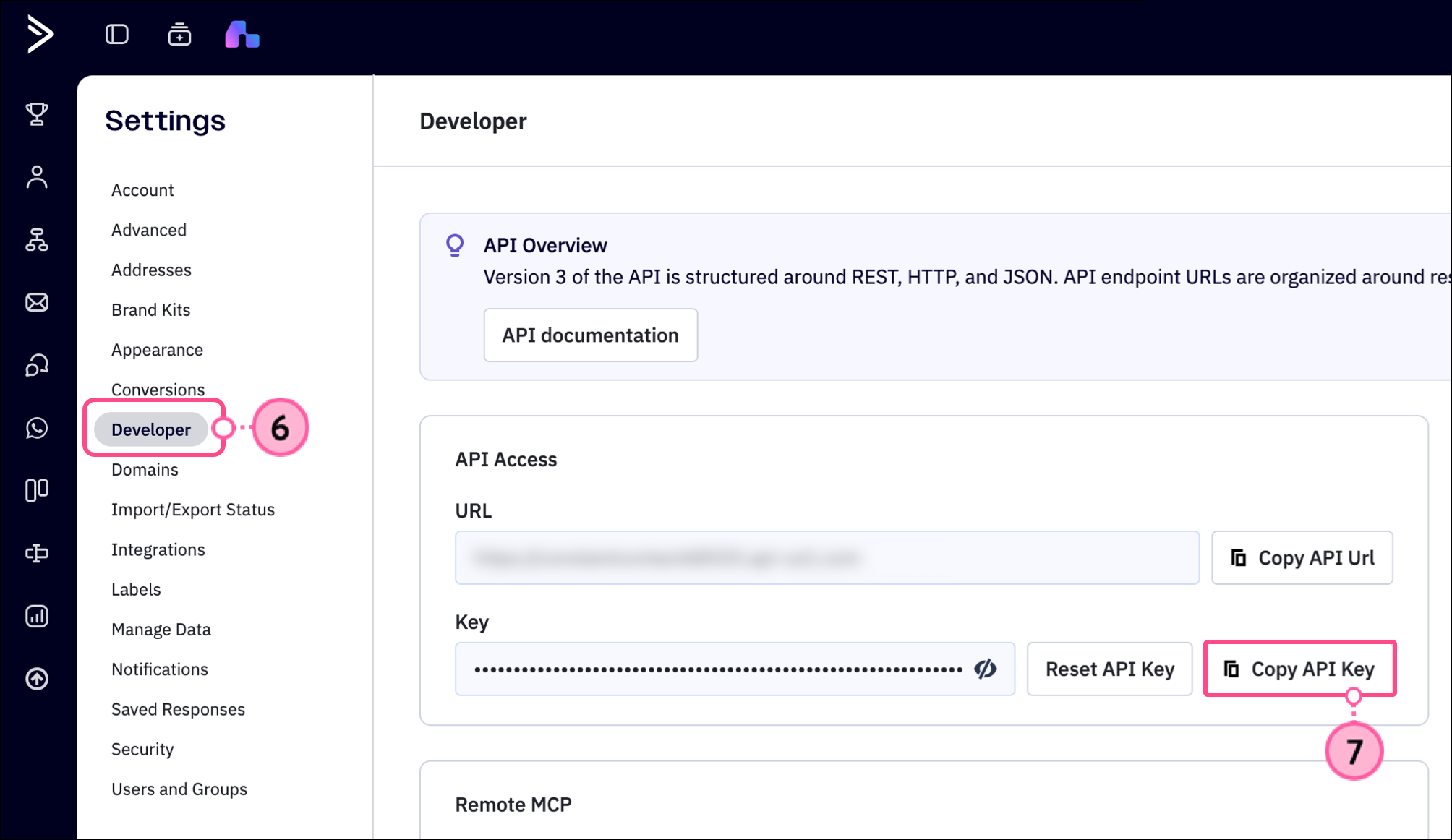The image size is (1452, 840).
Task: Click the masked API Key field
Action: [735, 669]
